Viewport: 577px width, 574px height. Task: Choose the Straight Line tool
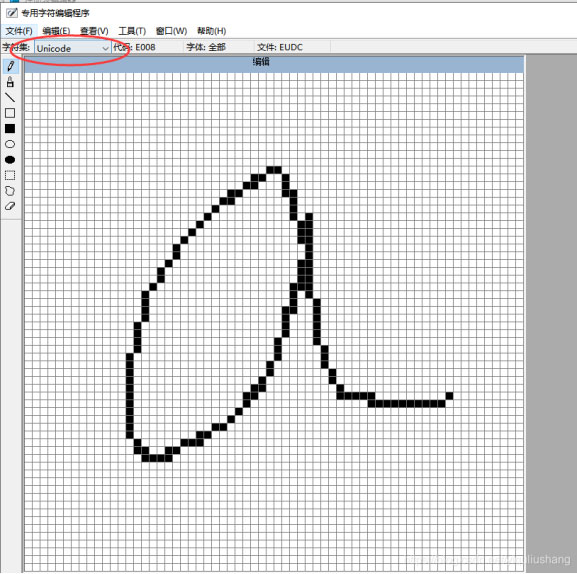10,98
